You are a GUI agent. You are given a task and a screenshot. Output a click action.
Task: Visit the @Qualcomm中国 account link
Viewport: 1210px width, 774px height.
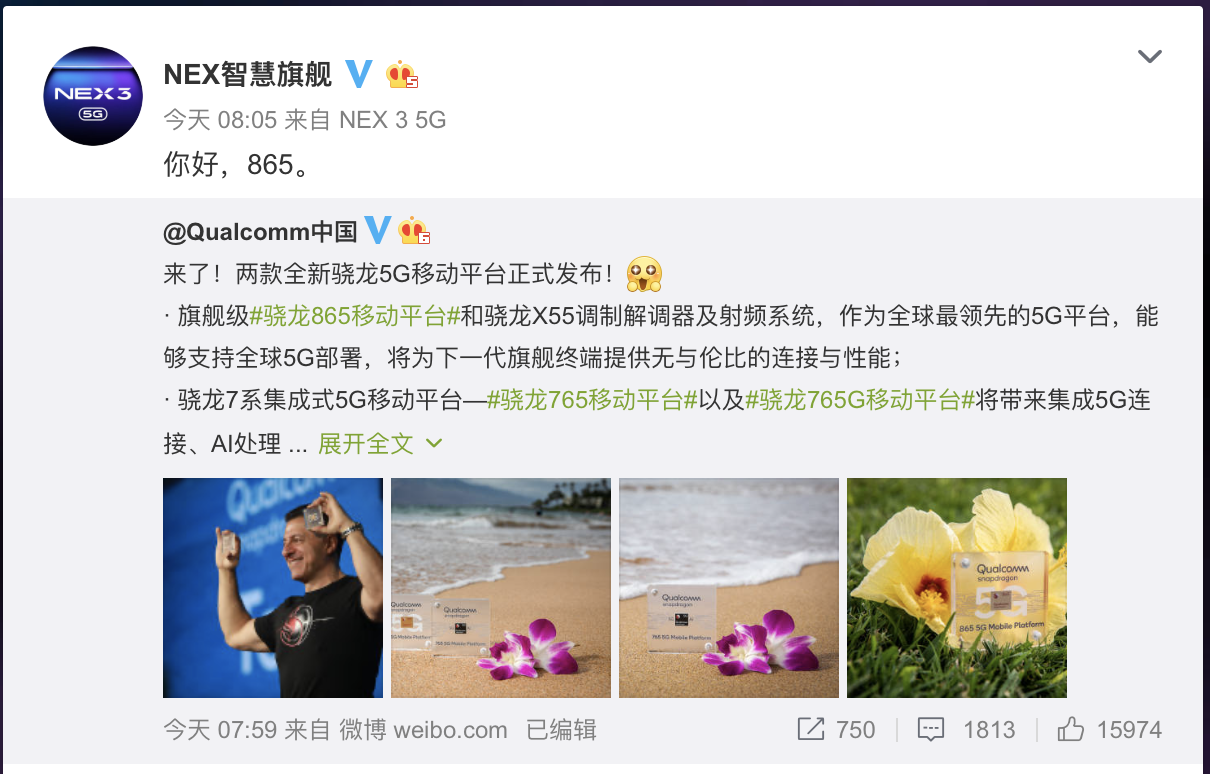click(x=260, y=231)
